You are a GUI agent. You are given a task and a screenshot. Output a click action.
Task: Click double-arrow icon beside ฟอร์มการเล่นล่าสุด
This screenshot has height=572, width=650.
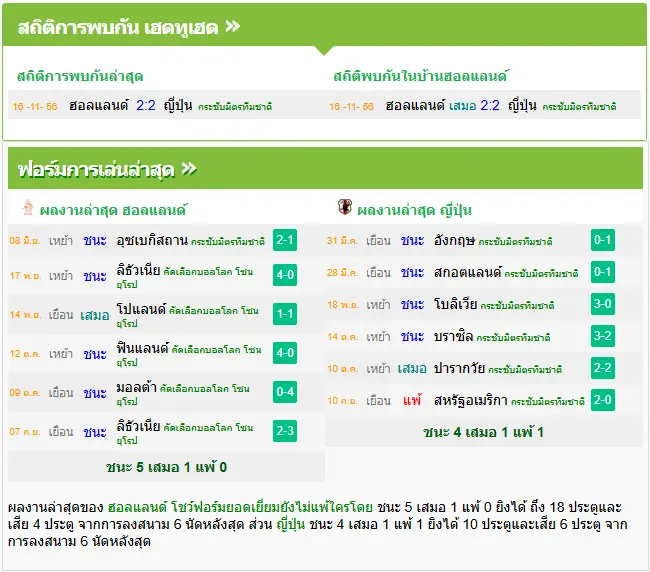pyautogui.click(x=189, y=169)
